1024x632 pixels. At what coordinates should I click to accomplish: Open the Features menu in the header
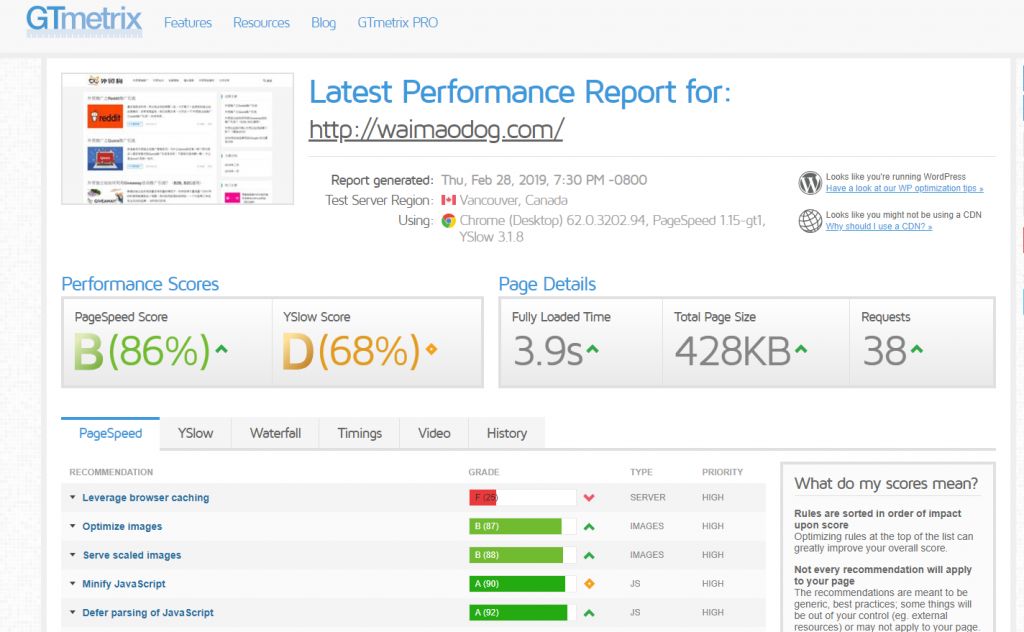(187, 22)
